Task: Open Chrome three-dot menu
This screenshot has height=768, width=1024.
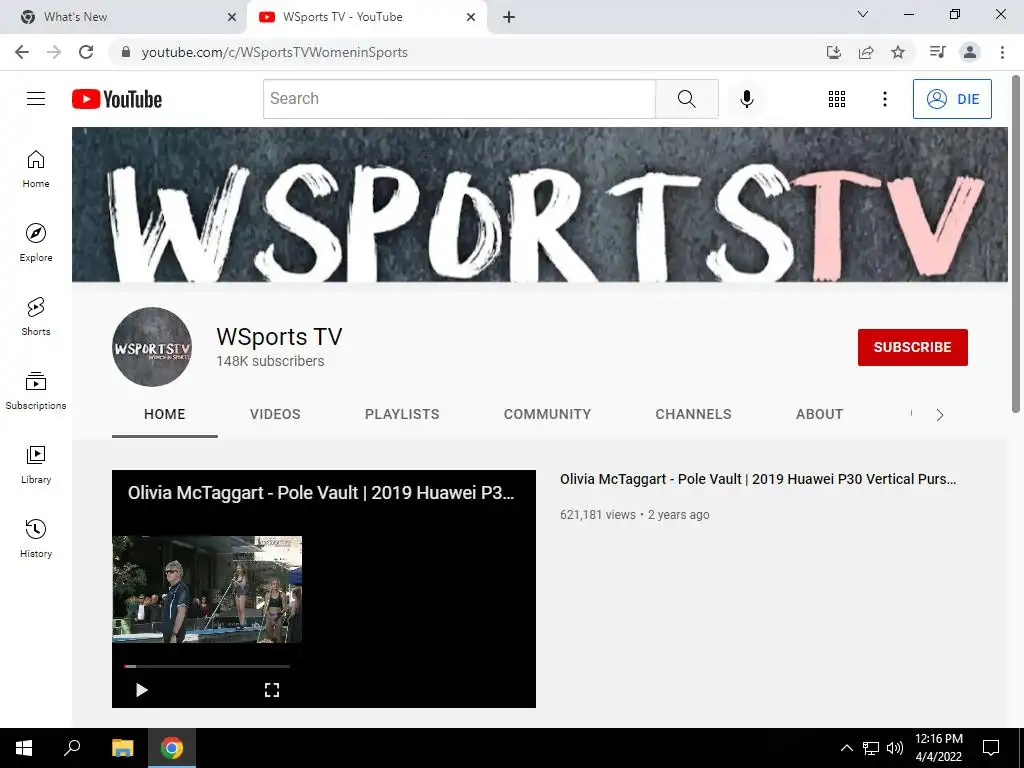Action: click(x=1002, y=52)
